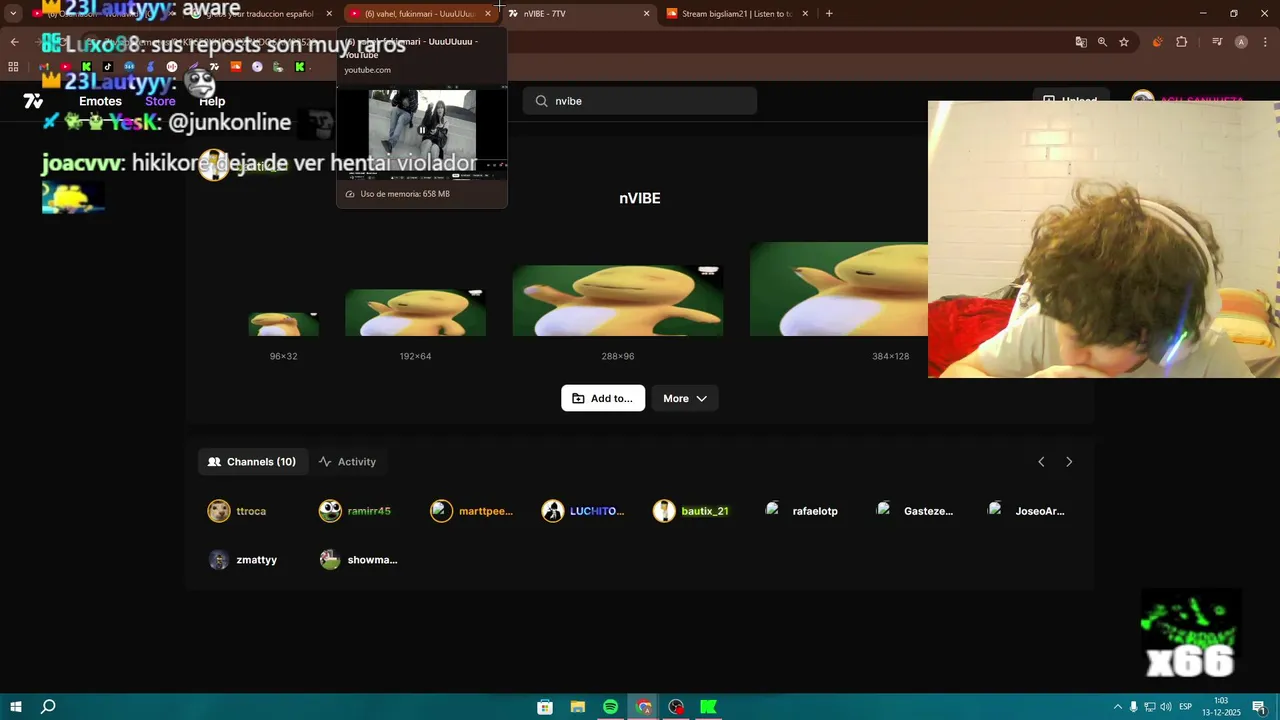Open the 7TV bookmark icon in bookmarks bar
The image size is (1280, 720).
click(x=214, y=67)
